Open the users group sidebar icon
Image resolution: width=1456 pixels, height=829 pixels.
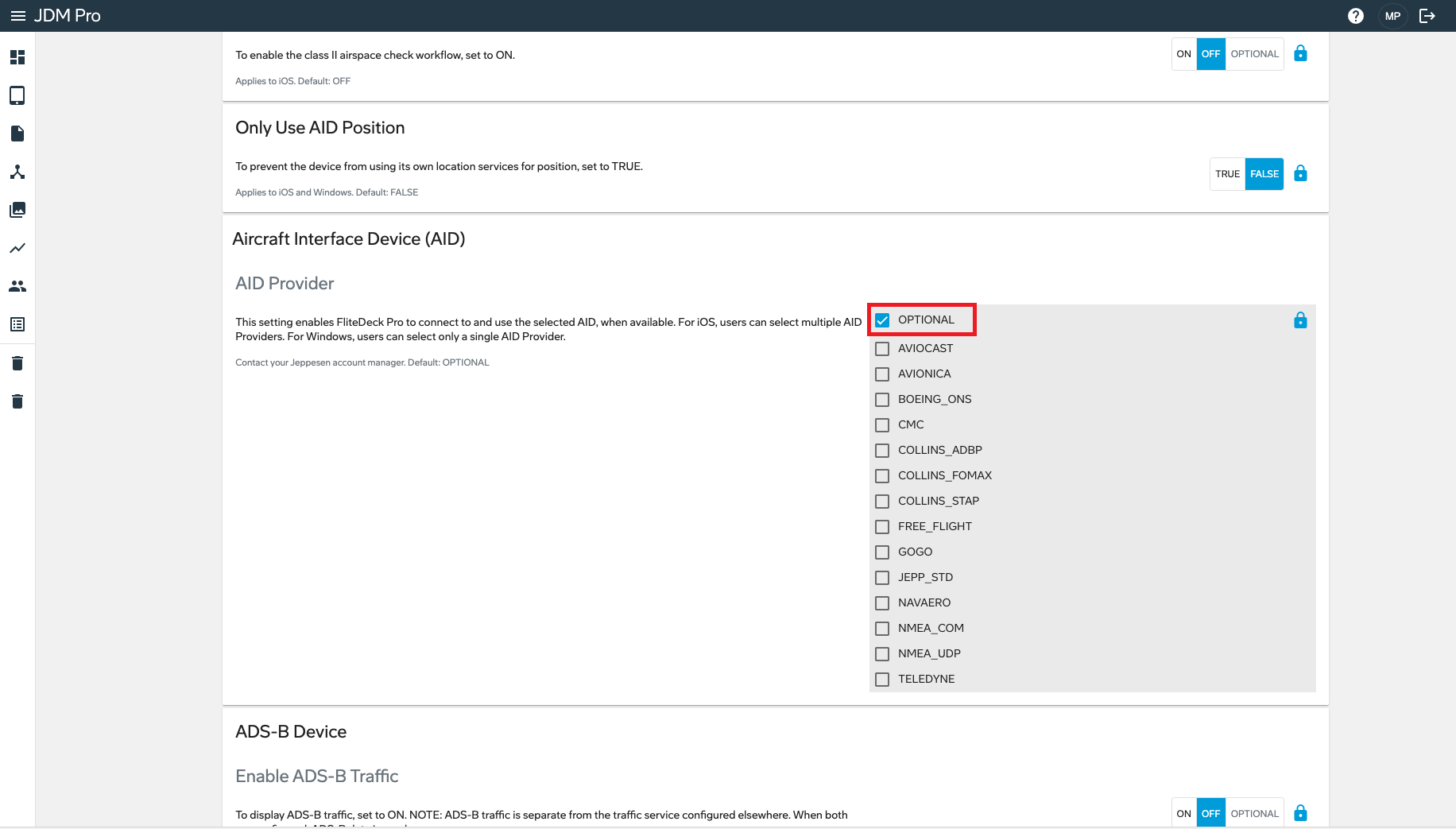(17, 286)
